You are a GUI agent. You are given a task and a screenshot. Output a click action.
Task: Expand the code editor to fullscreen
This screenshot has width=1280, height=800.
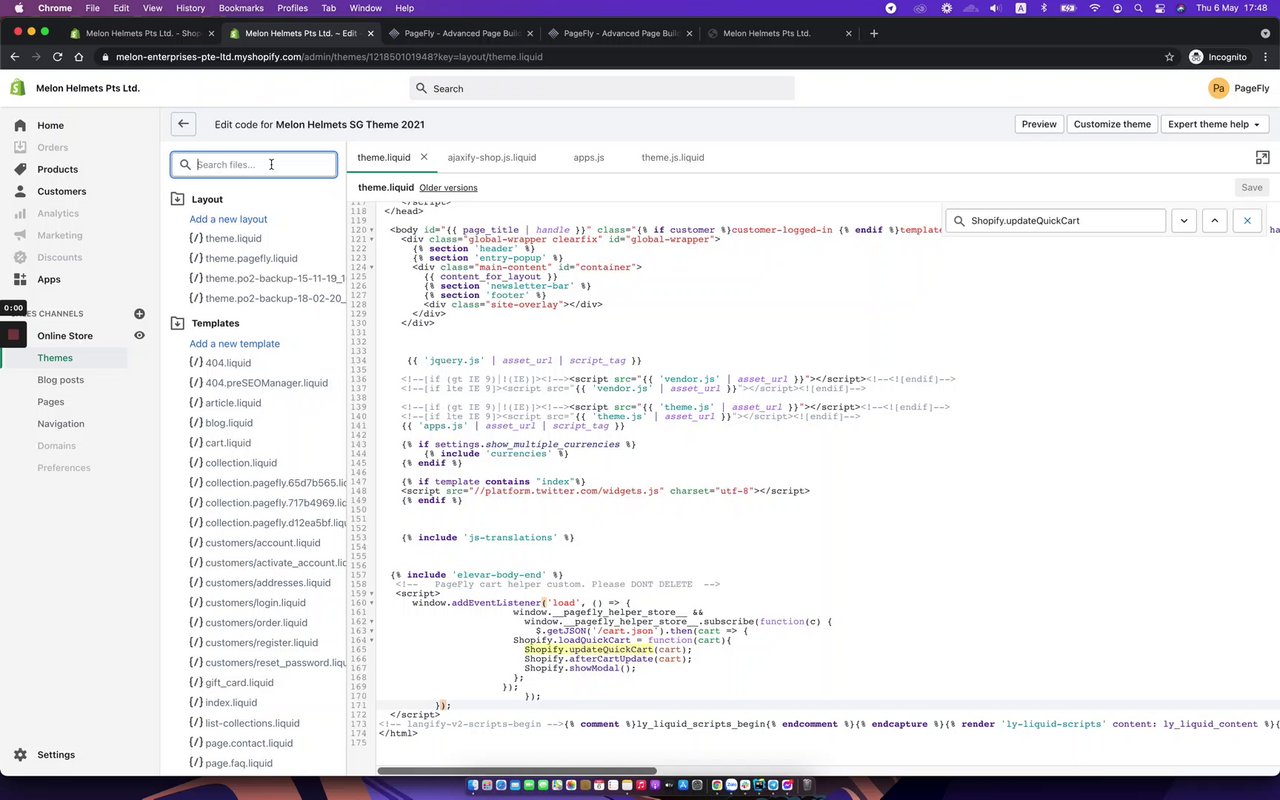1262,157
